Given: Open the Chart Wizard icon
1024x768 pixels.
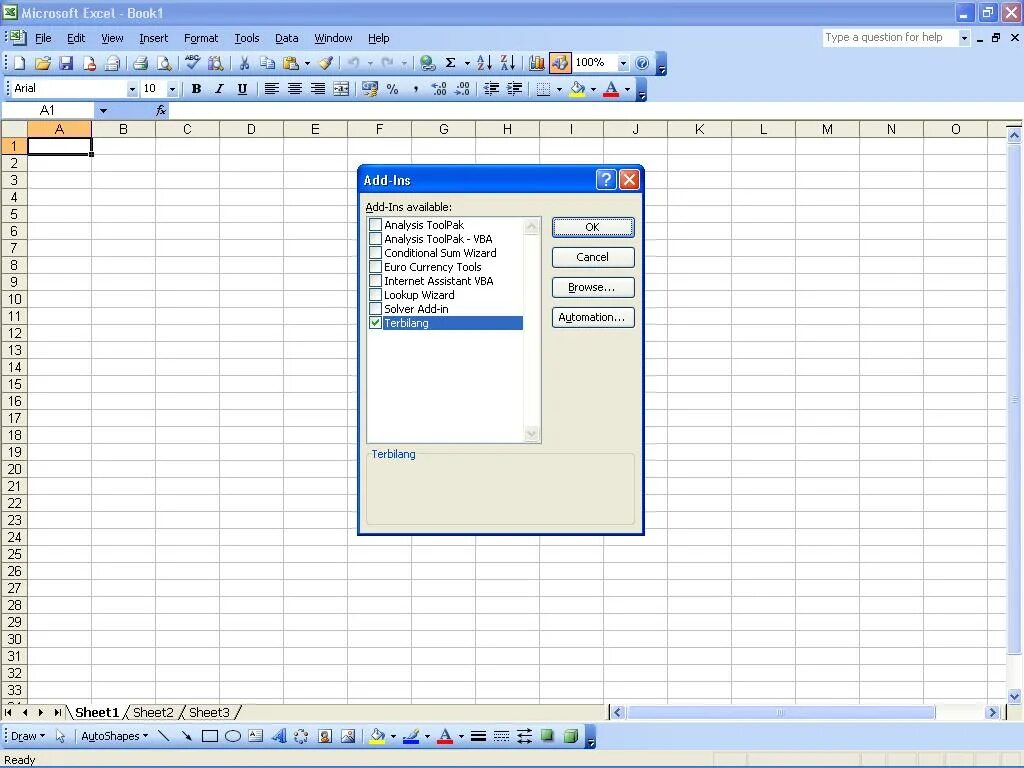Looking at the screenshot, I should click(x=537, y=63).
